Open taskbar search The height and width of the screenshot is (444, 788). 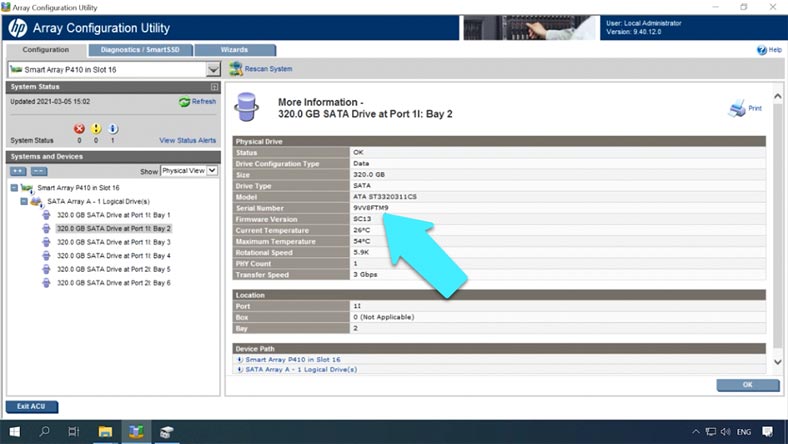click(45, 431)
